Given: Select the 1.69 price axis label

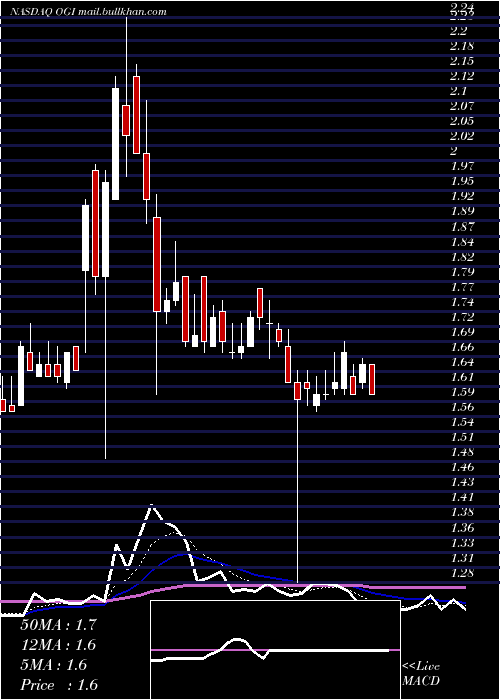Looking at the screenshot, I should coord(462,332).
